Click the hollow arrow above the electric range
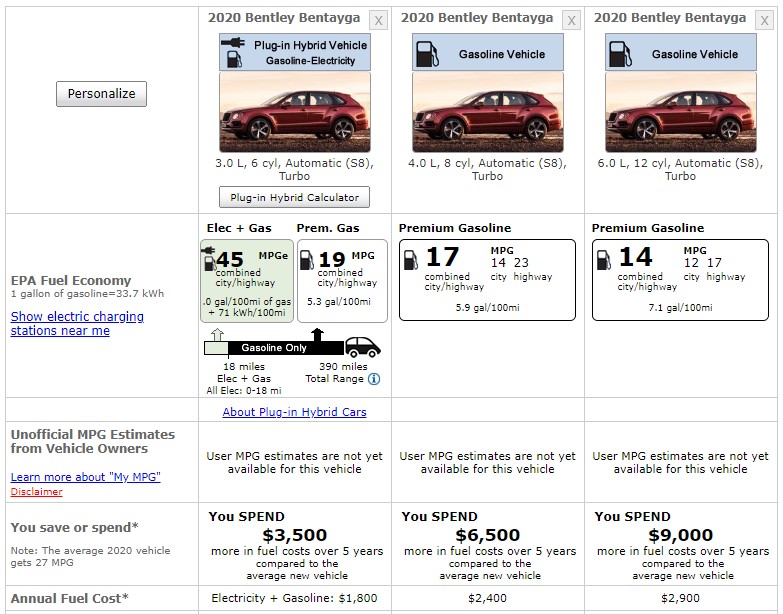Image resolution: width=783 pixels, height=614 pixels. (217, 334)
